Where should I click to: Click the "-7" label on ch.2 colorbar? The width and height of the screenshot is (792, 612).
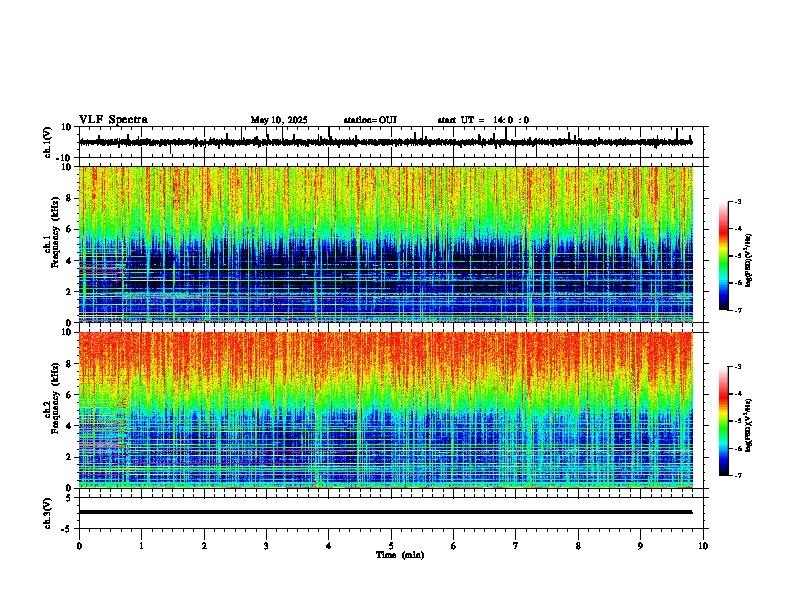click(x=738, y=476)
